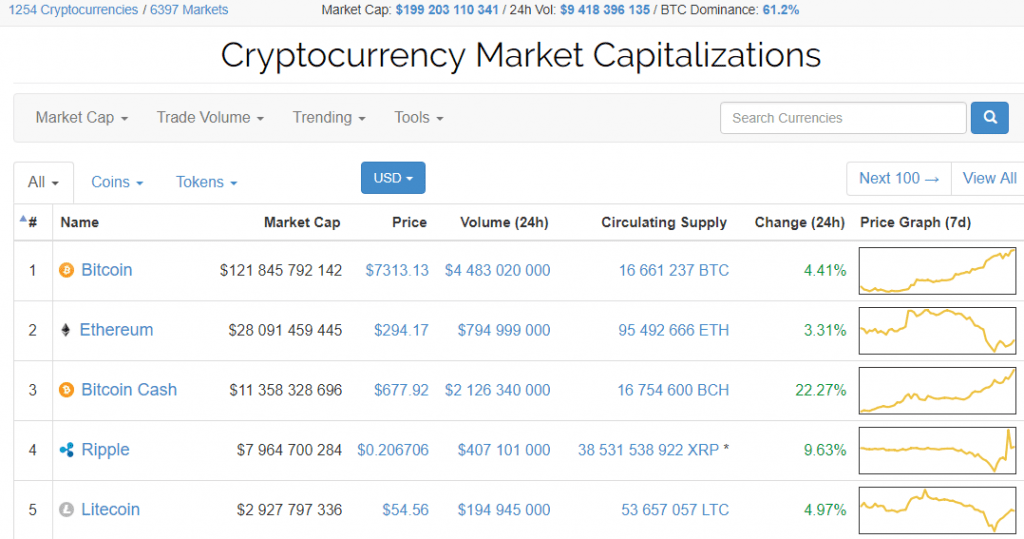Screen dimensions: 1024x539
Task: Click the Ripple logo icon
Action: (67, 450)
